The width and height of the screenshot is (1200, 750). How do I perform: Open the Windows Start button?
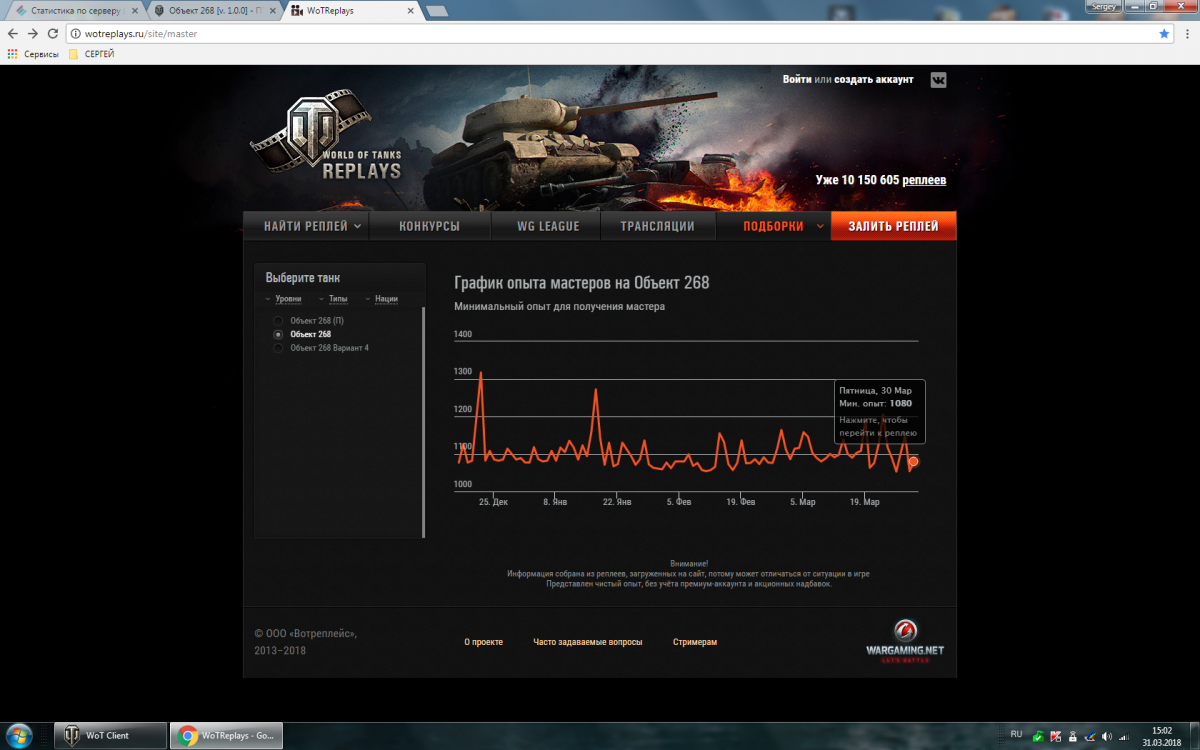point(19,735)
